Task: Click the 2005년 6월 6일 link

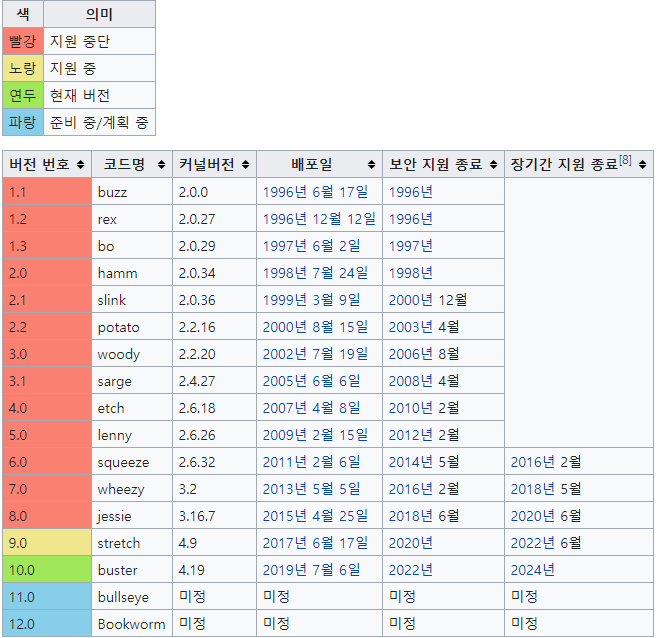Action: pos(311,381)
